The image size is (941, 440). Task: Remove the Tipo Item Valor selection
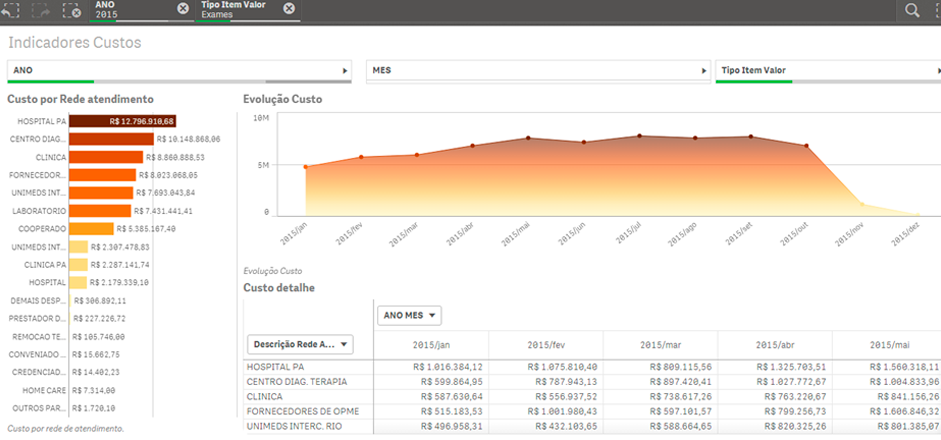click(289, 9)
